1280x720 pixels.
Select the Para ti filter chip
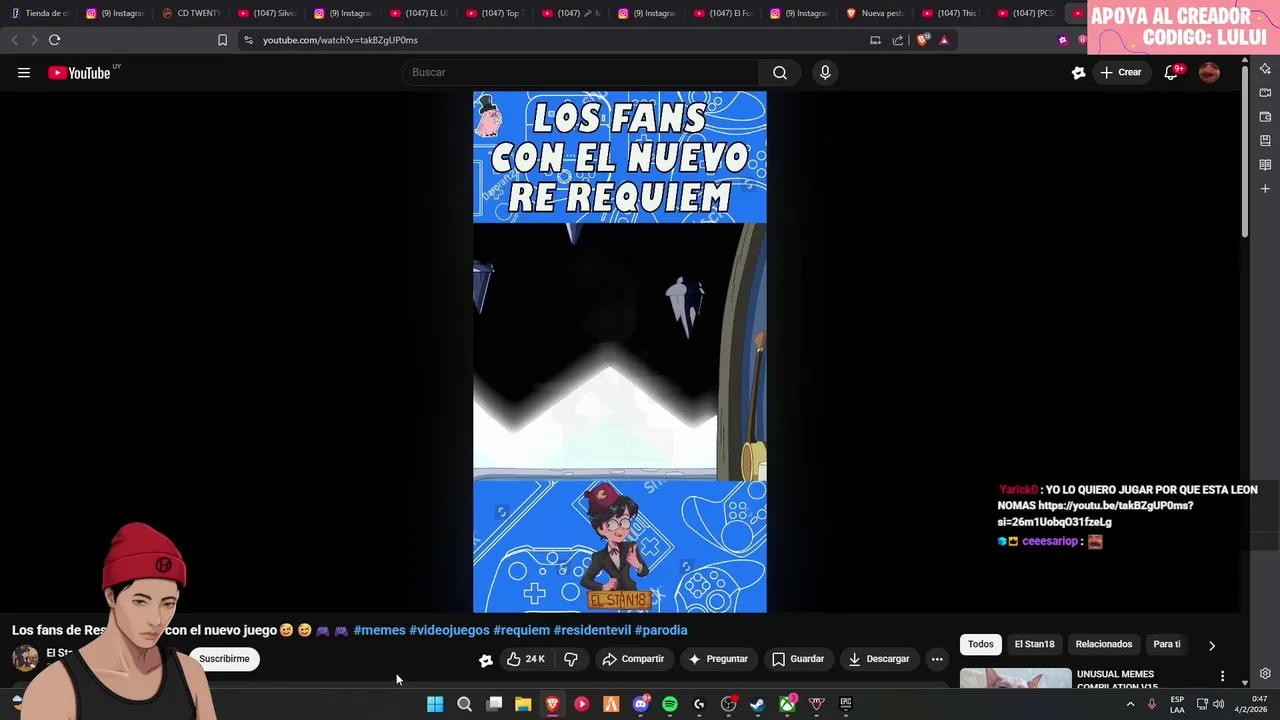click(1167, 645)
